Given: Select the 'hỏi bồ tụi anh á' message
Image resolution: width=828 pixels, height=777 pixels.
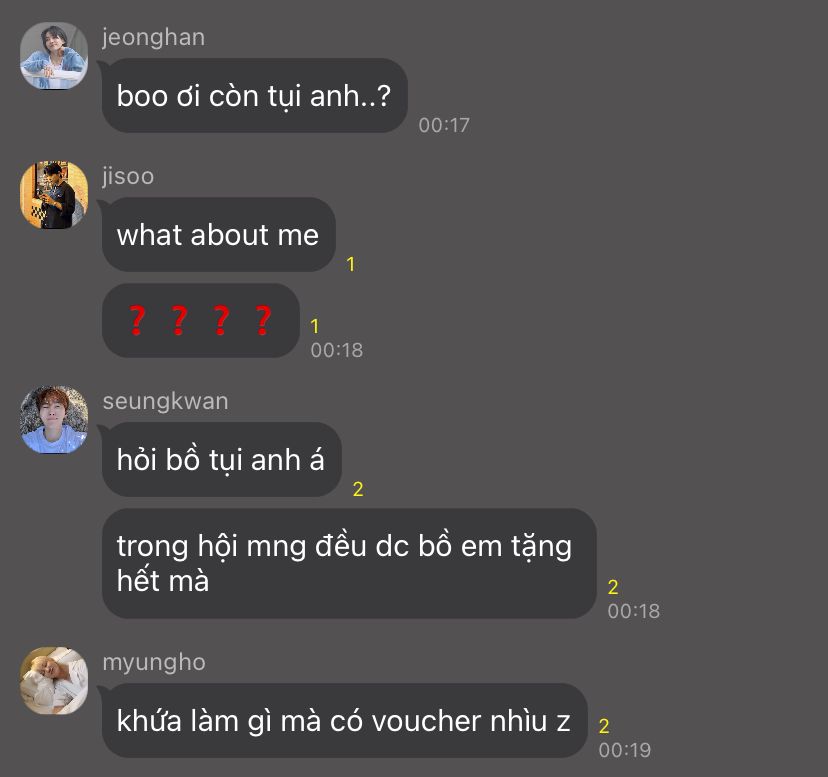Looking at the screenshot, I should tap(221, 460).
